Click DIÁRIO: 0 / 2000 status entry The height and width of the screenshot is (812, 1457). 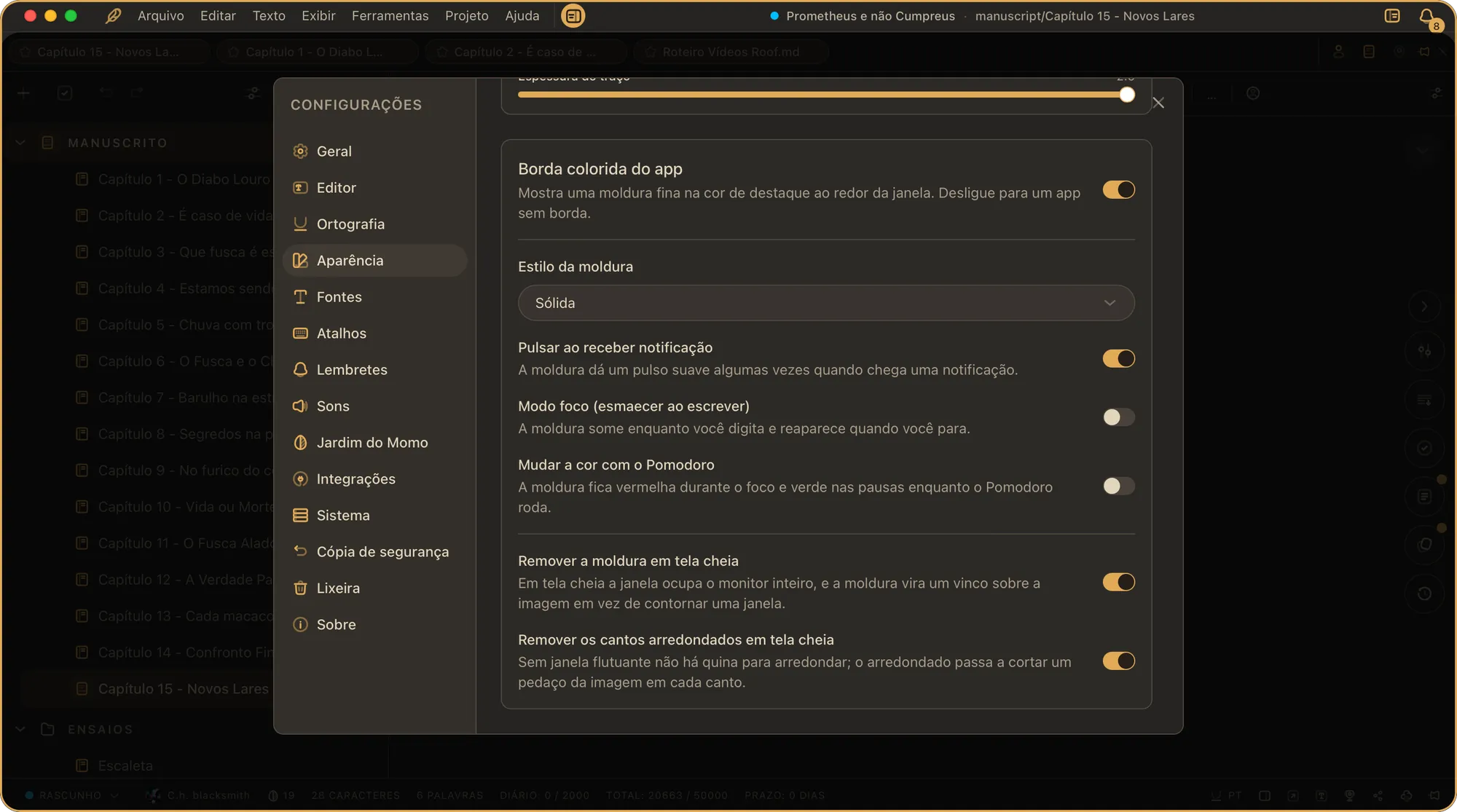pyautogui.click(x=544, y=795)
